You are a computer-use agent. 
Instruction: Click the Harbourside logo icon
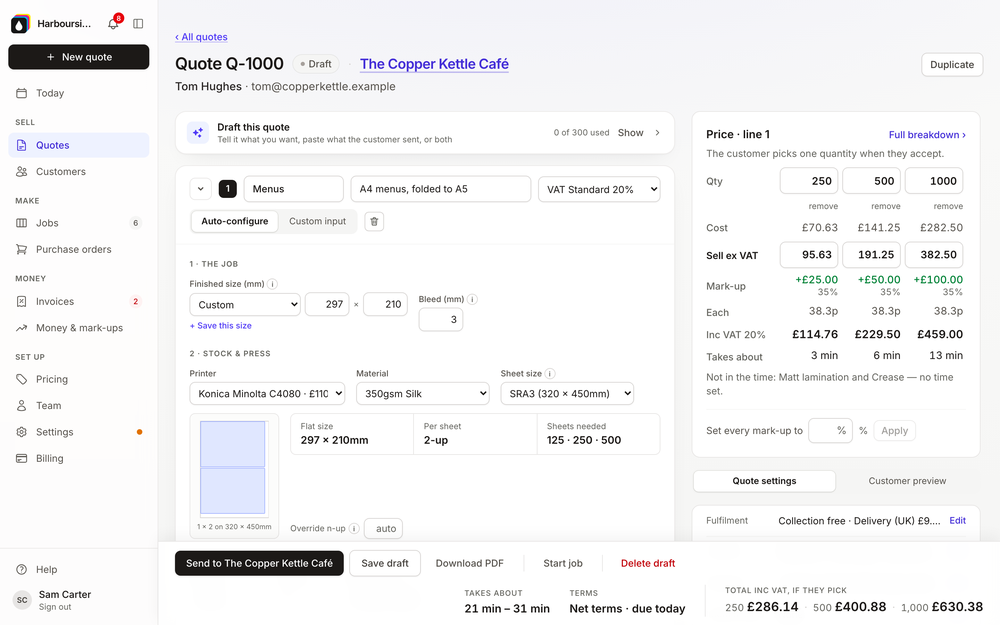[x=20, y=24]
